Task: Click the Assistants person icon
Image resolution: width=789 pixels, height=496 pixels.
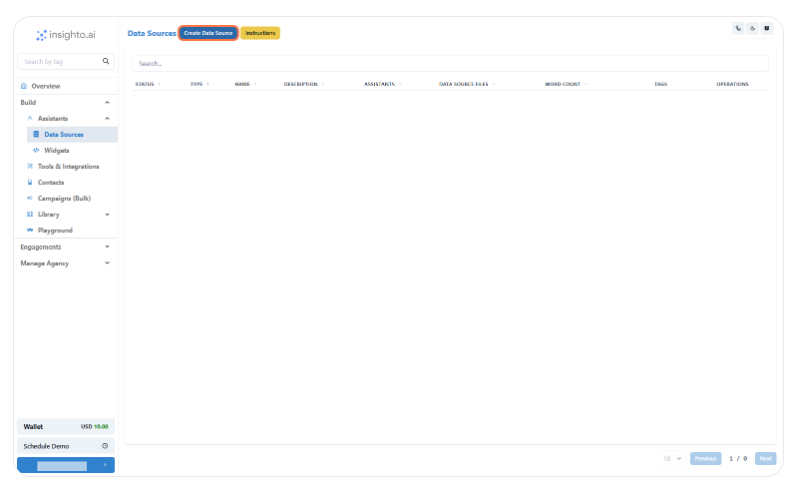Action: point(30,118)
